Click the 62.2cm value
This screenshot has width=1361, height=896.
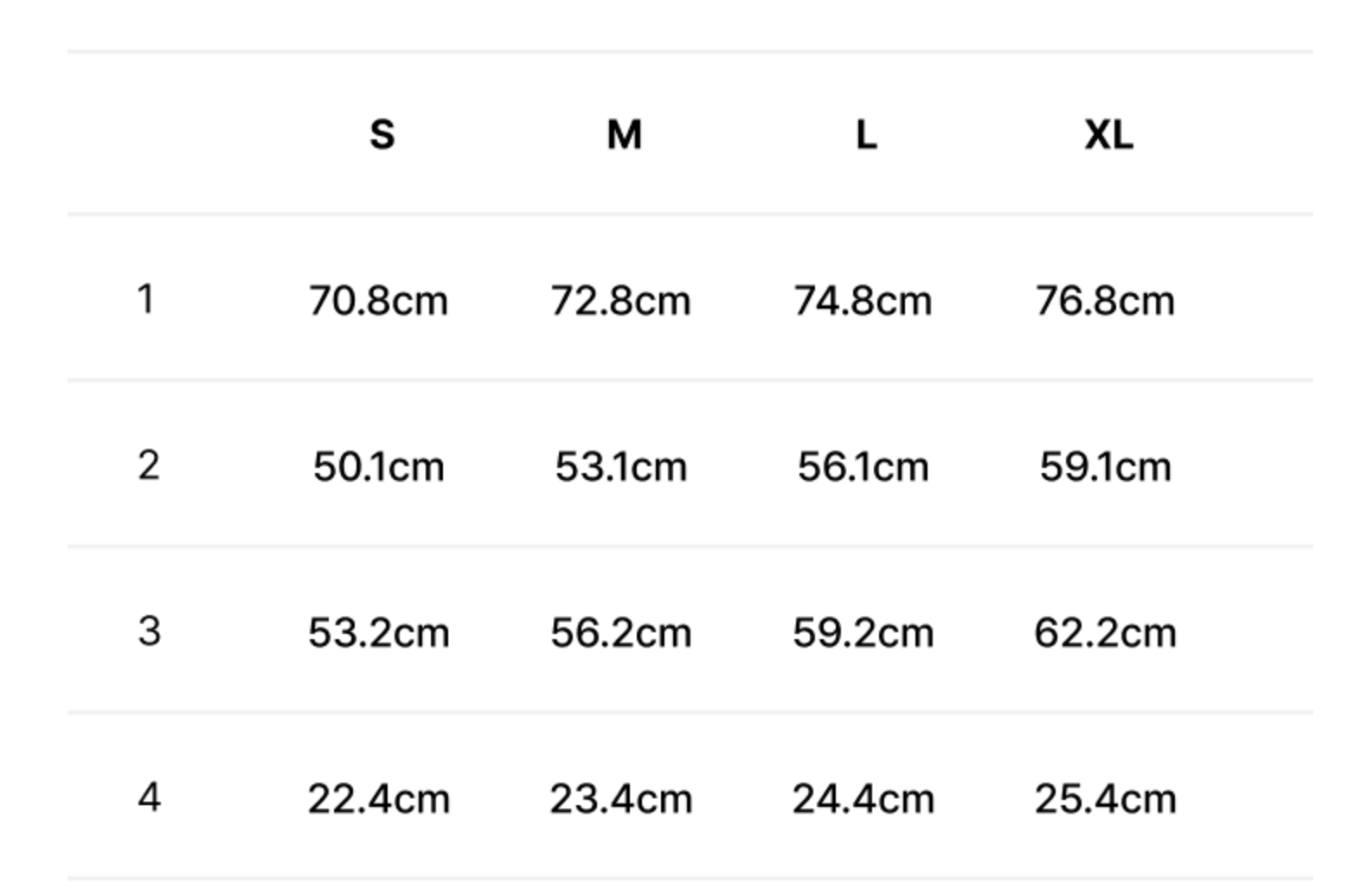(x=1105, y=633)
